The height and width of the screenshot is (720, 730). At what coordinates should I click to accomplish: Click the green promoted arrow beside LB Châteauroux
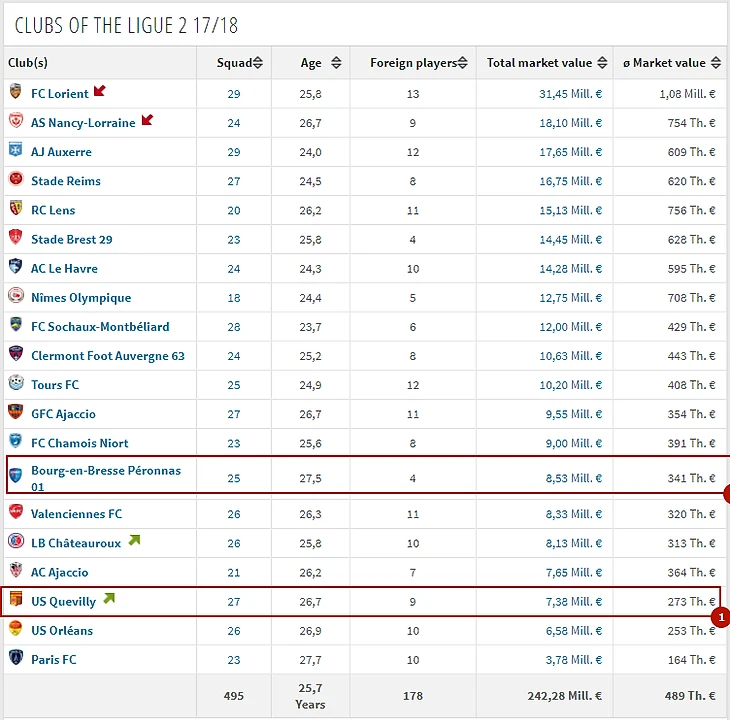pos(134,540)
